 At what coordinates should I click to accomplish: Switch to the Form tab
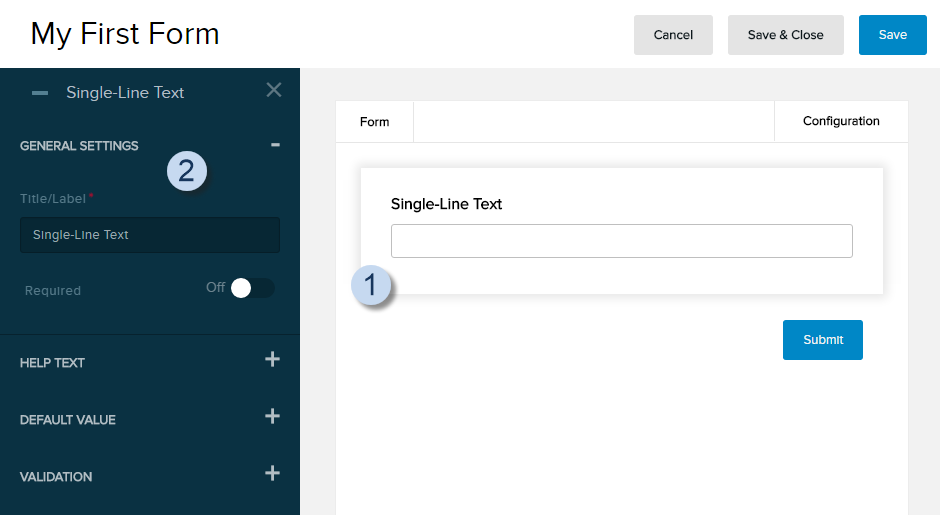pos(374,122)
